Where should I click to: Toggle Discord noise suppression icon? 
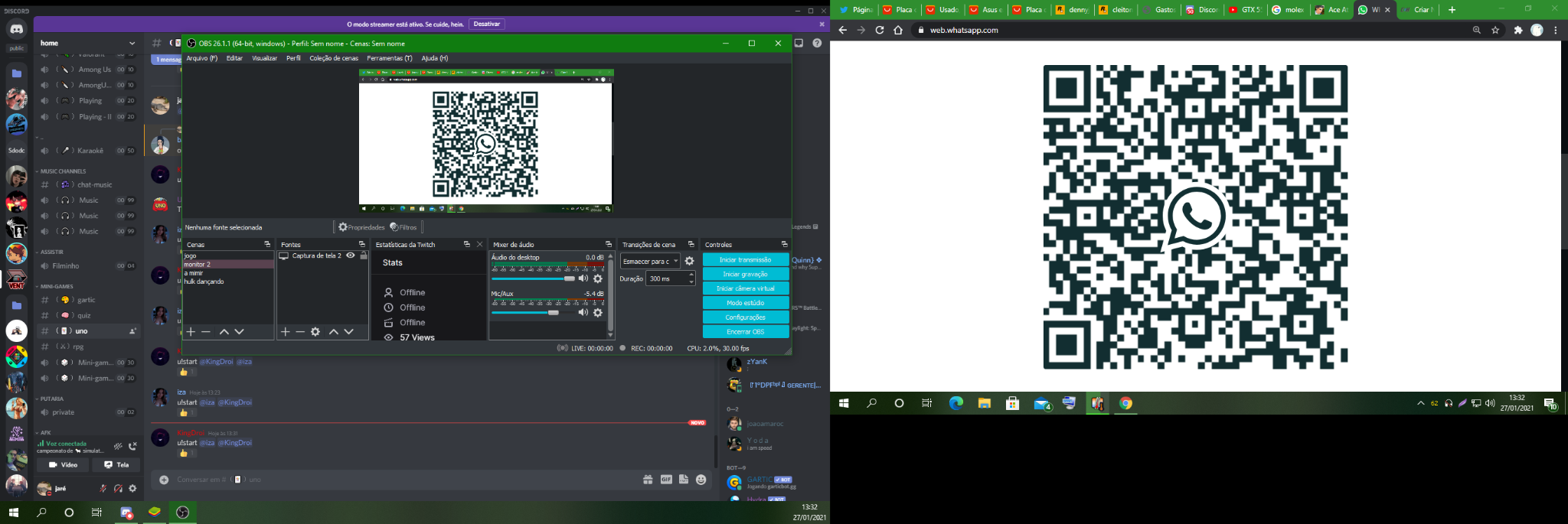point(118,446)
